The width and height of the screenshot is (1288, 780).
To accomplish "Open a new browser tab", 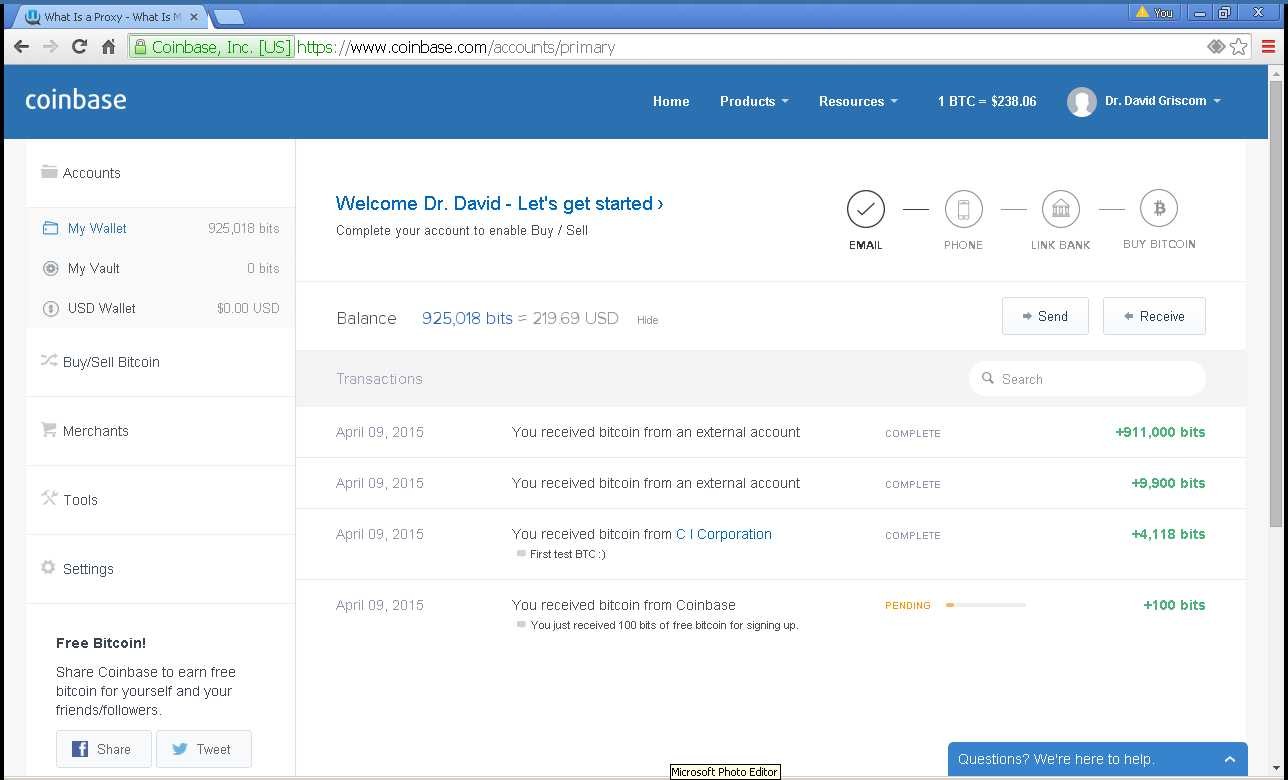I will (229, 17).
